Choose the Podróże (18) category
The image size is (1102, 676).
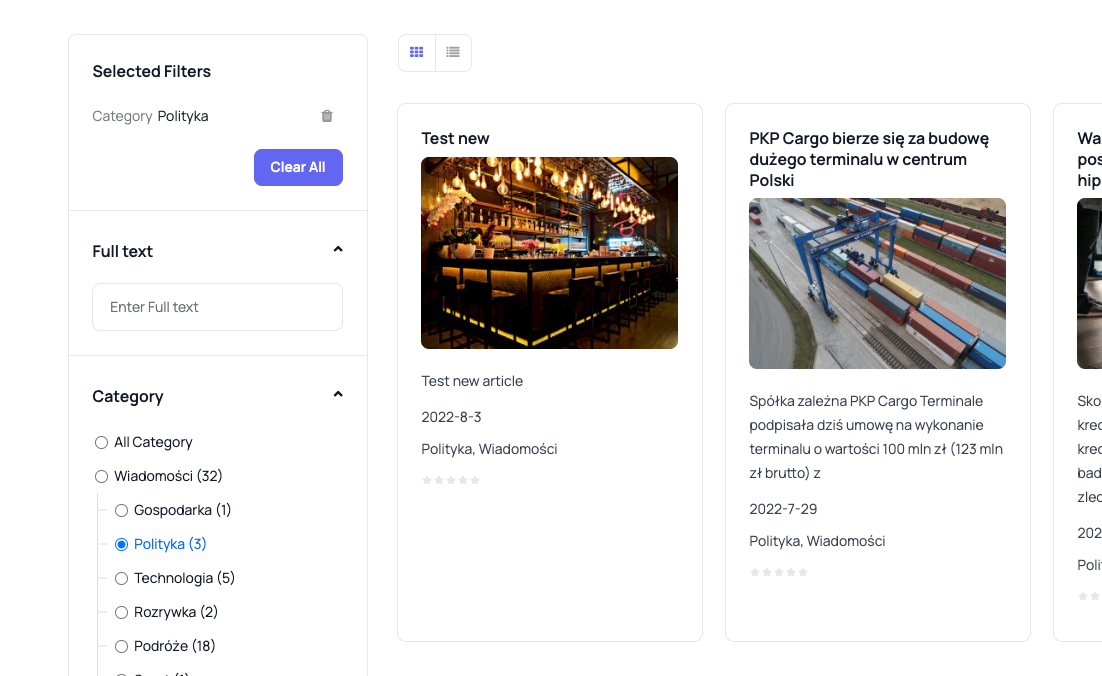(x=122, y=646)
